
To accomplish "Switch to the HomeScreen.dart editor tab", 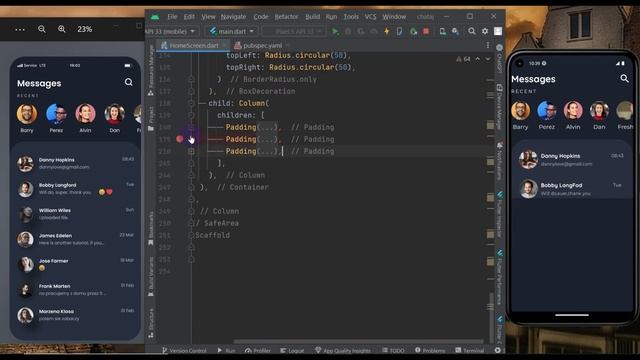I will pos(193,45).
